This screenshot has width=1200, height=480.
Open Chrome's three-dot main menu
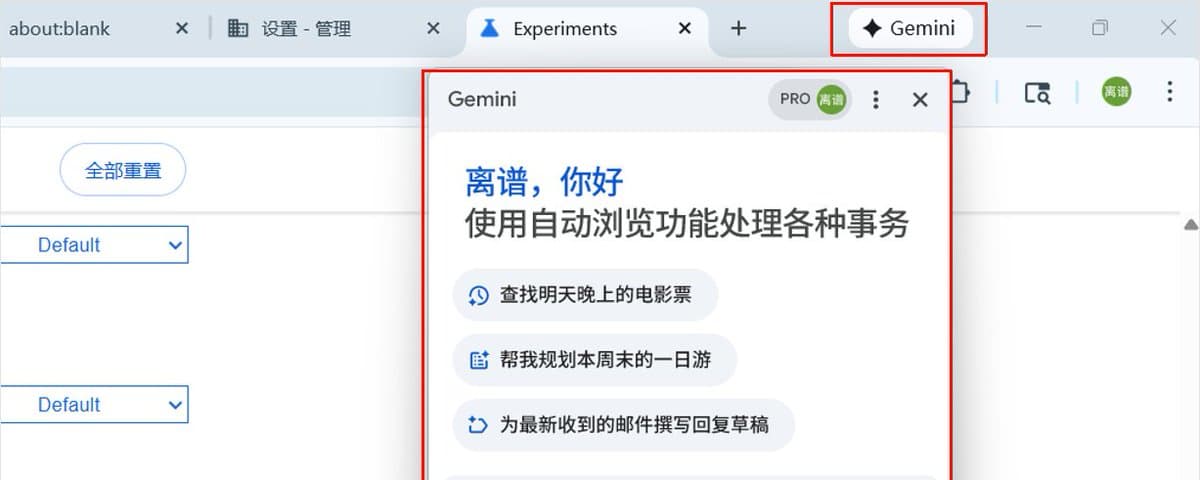pyautogui.click(x=1169, y=92)
